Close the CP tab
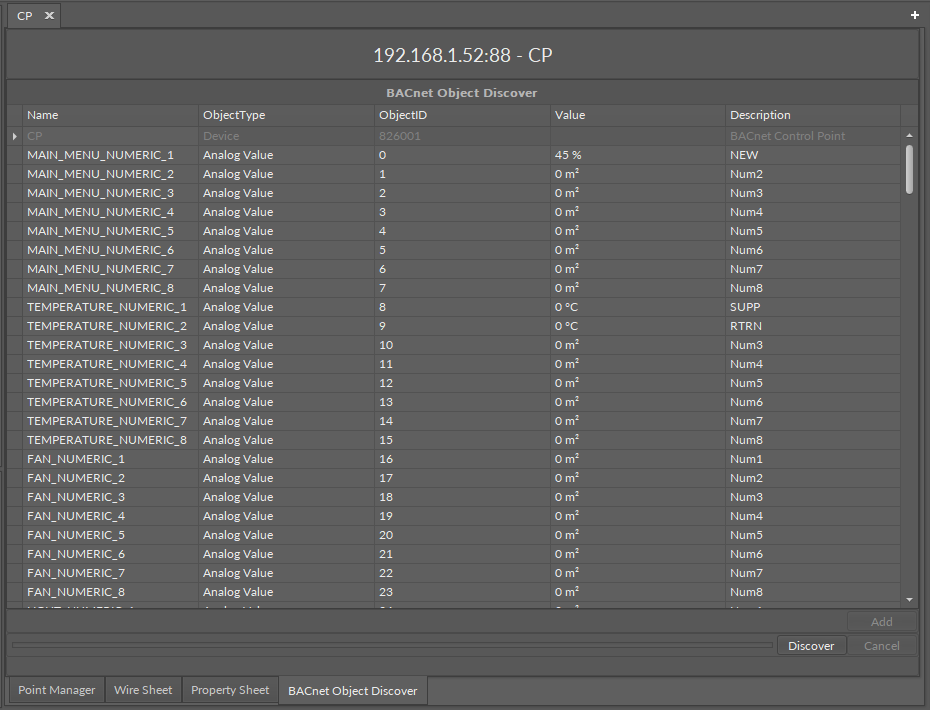The width and height of the screenshot is (930, 710). point(49,16)
